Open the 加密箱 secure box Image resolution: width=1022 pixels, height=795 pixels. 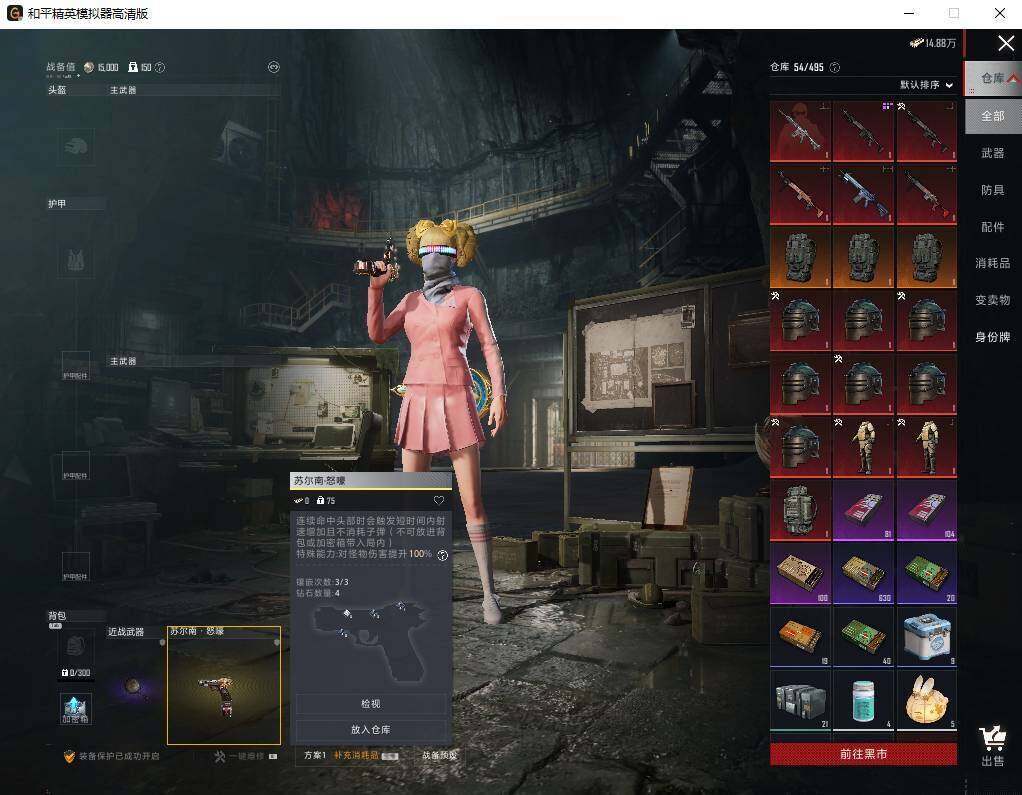click(76, 708)
